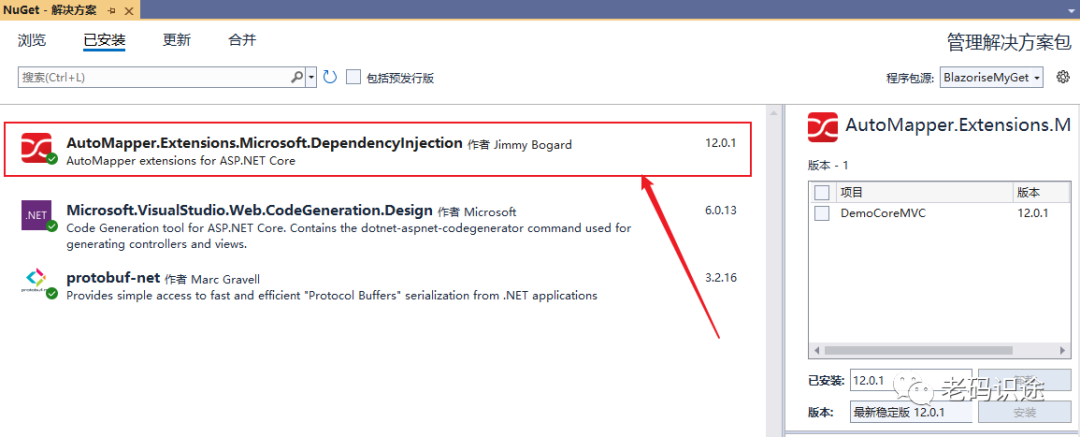Toggle include prerelease checkbox

coord(353,77)
